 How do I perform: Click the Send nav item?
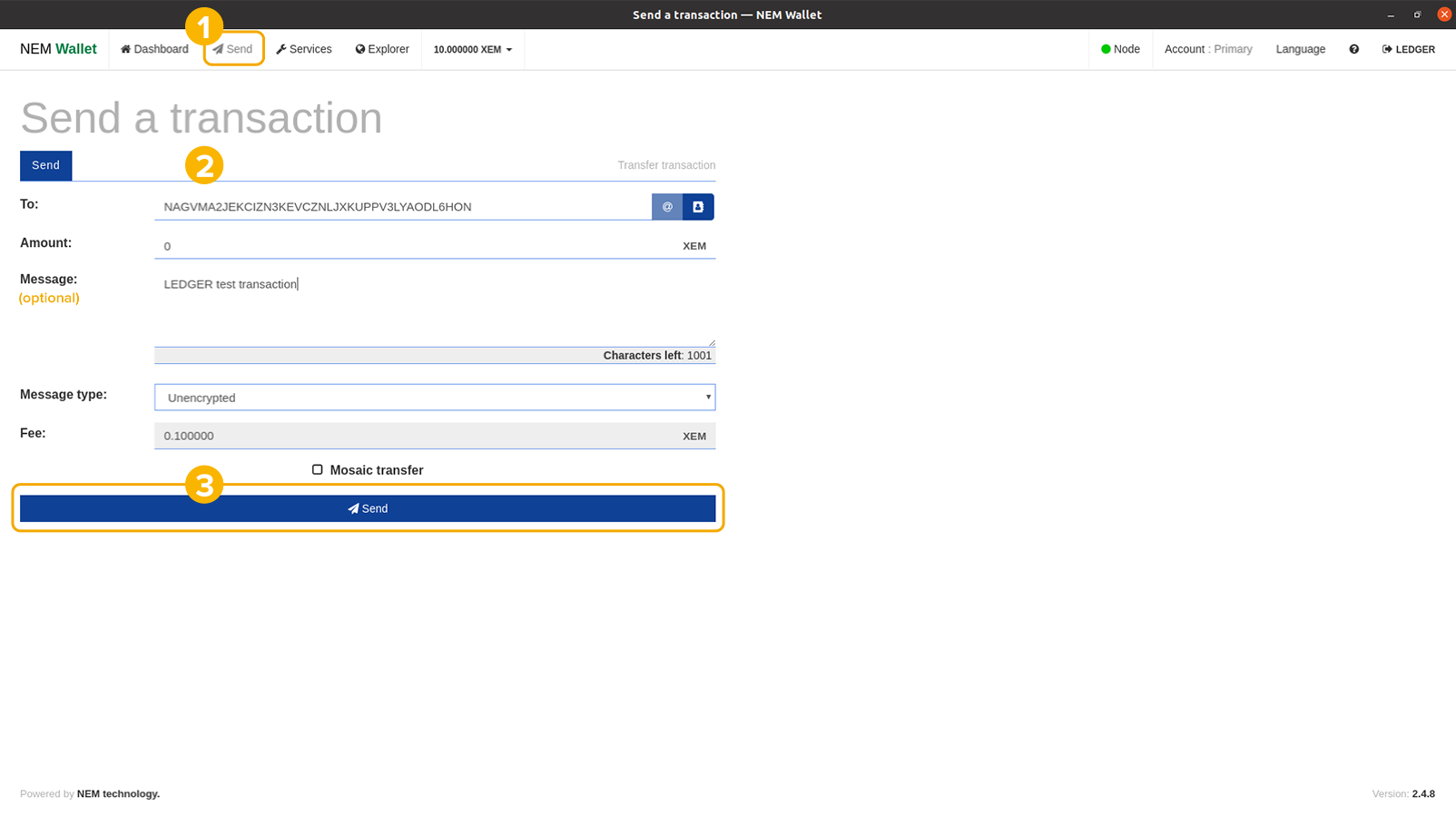click(x=233, y=49)
